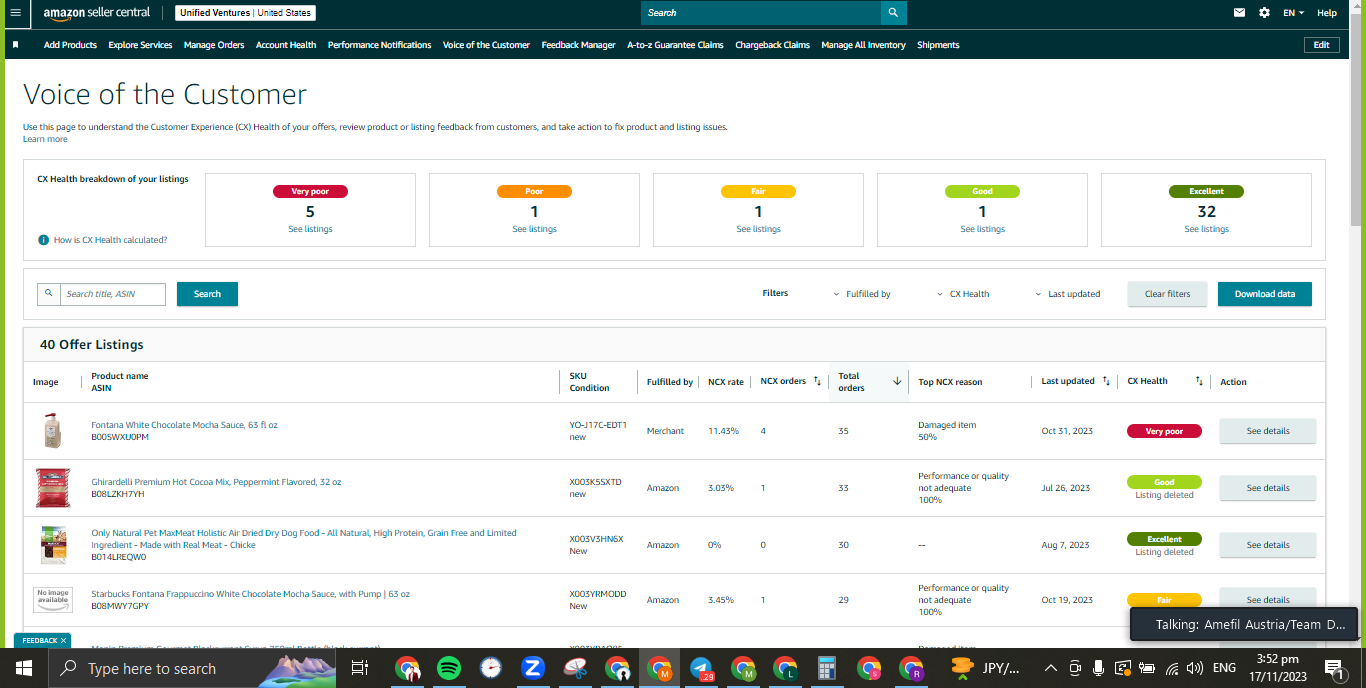
Task: Open the messages envelope icon
Action: pos(1240,13)
